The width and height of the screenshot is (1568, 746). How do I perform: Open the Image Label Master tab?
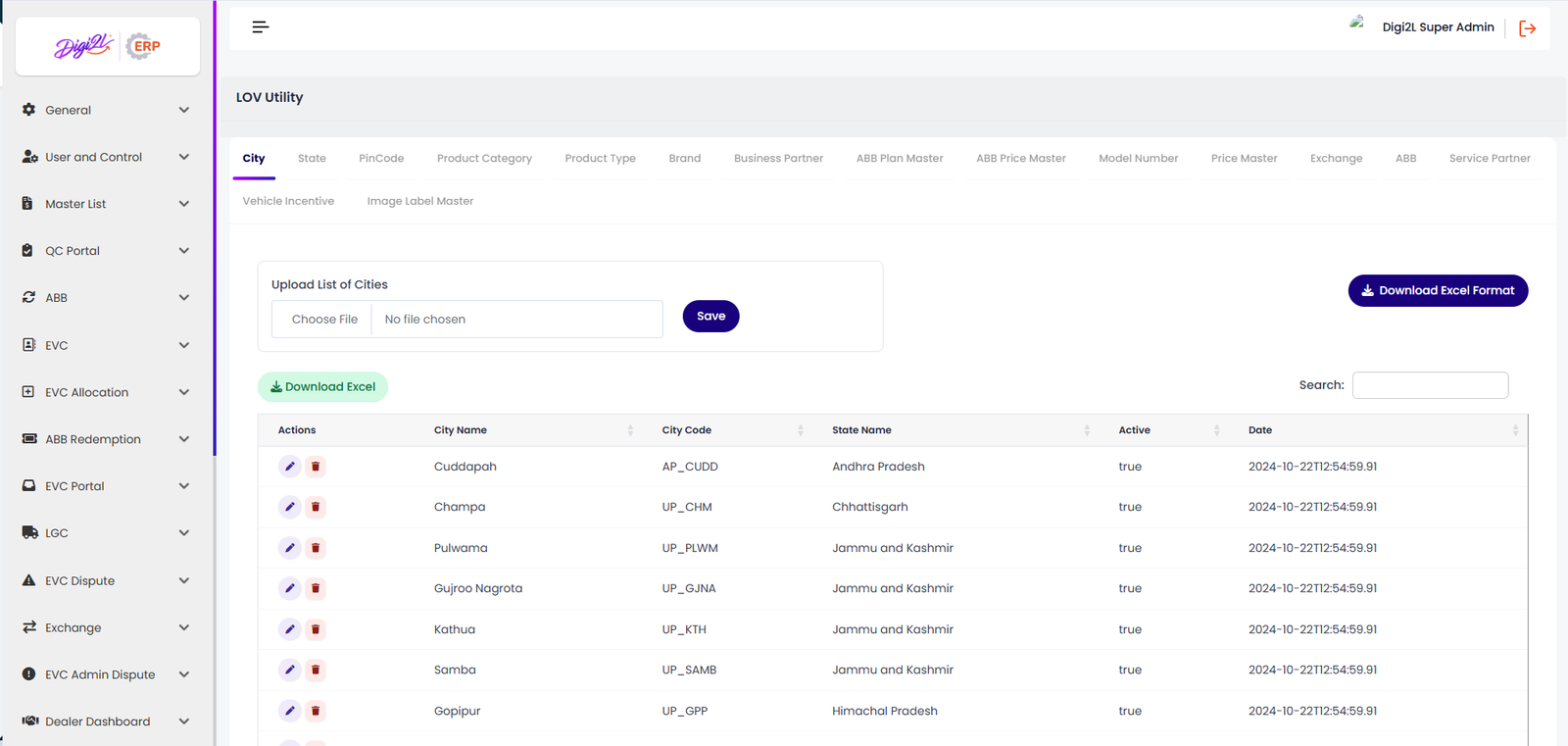coord(420,201)
